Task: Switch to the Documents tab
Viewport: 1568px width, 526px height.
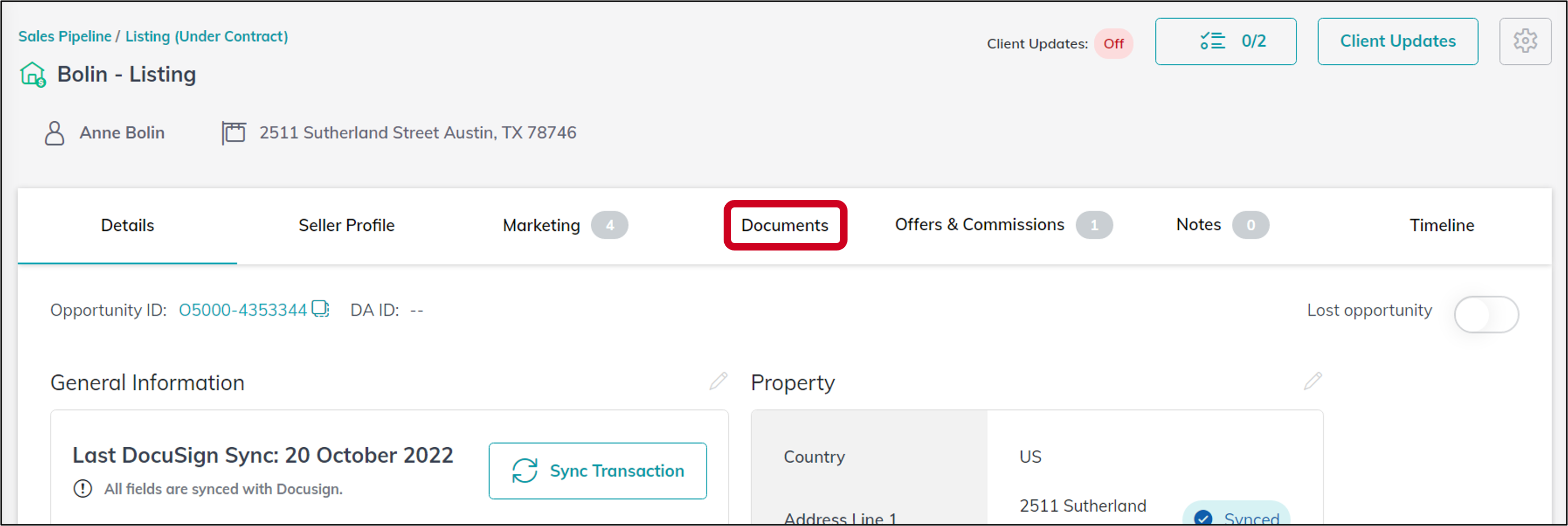Action: pyautogui.click(x=785, y=226)
